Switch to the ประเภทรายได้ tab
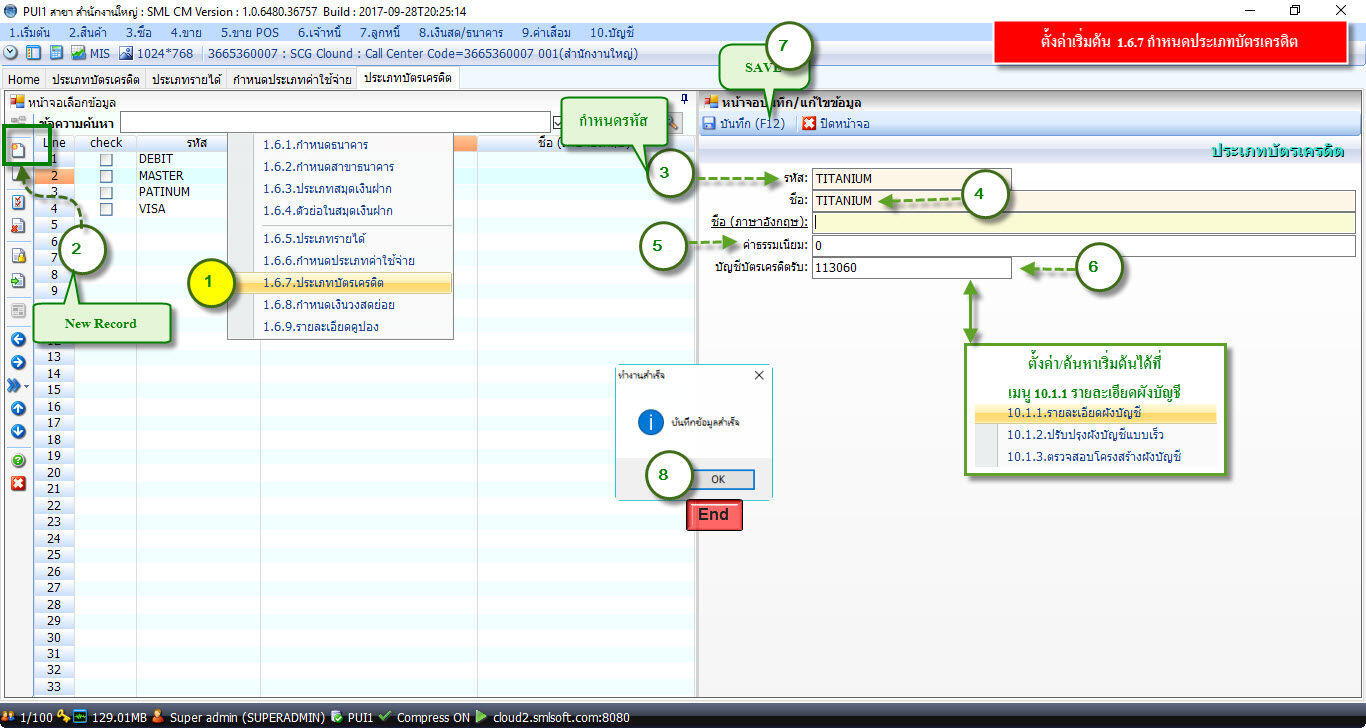 [186, 79]
